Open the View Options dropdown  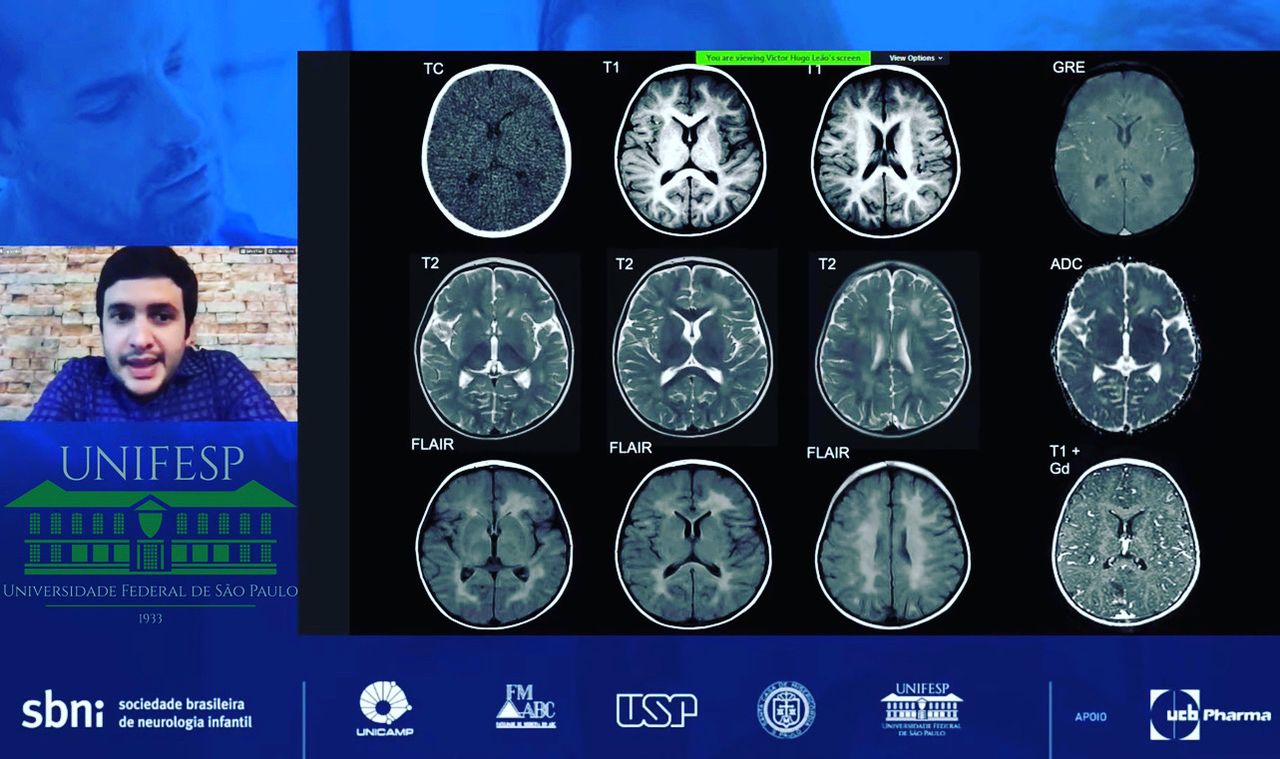click(x=915, y=58)
